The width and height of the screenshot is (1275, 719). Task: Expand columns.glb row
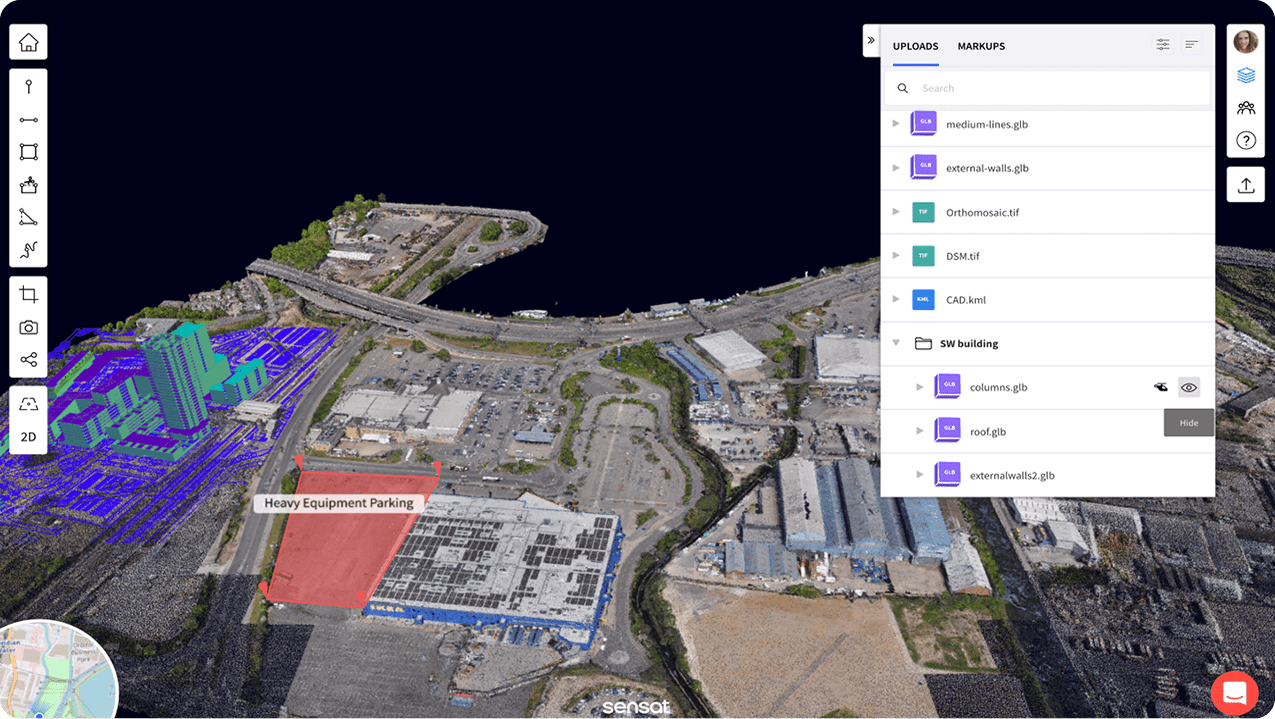click(920, 387)
